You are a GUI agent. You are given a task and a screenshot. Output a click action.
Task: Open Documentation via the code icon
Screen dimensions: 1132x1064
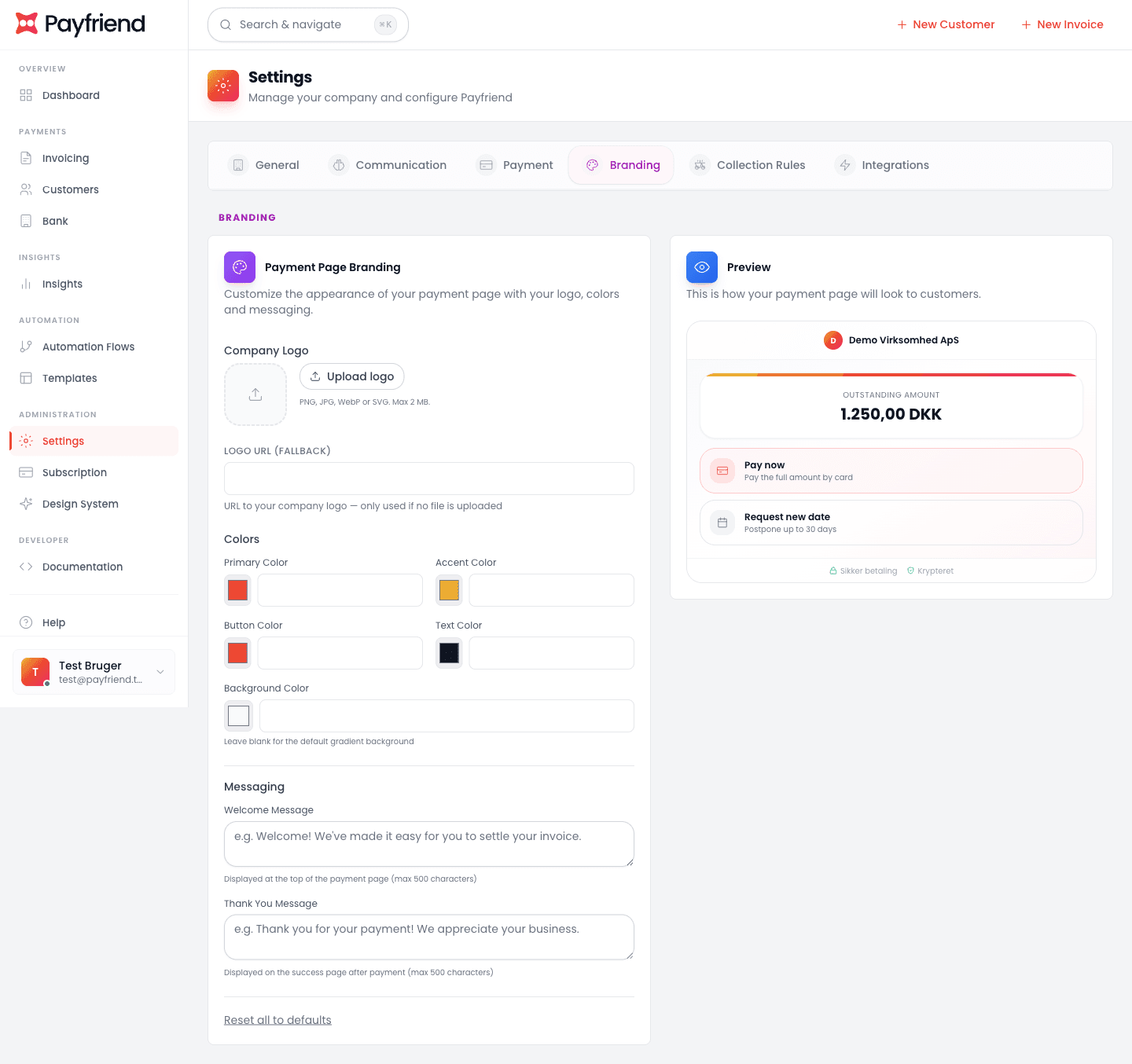(x=26, y=567)
